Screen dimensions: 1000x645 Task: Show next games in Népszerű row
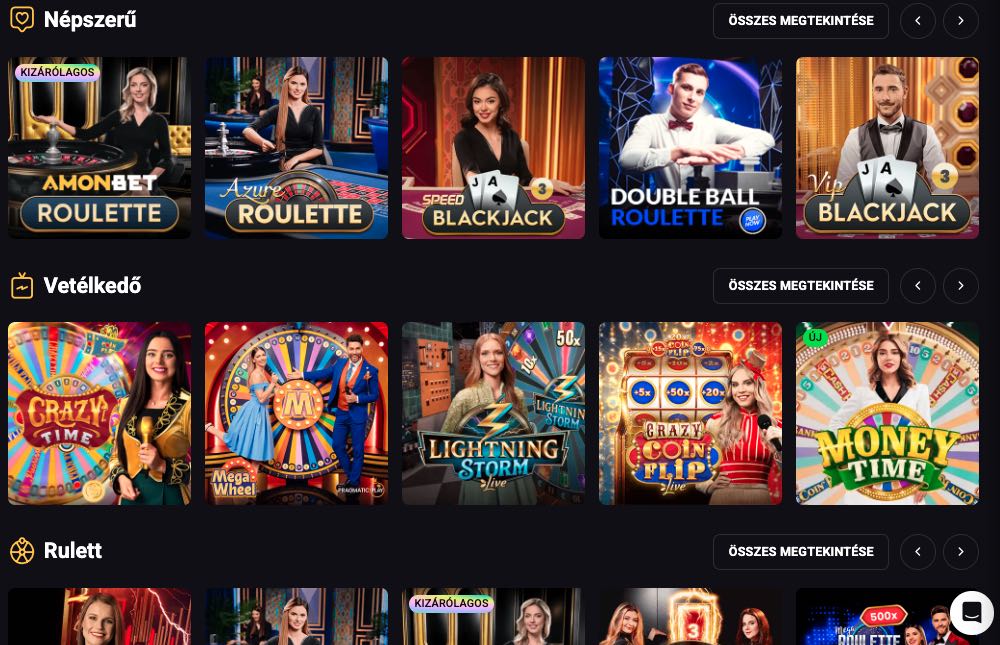(960, 20)
